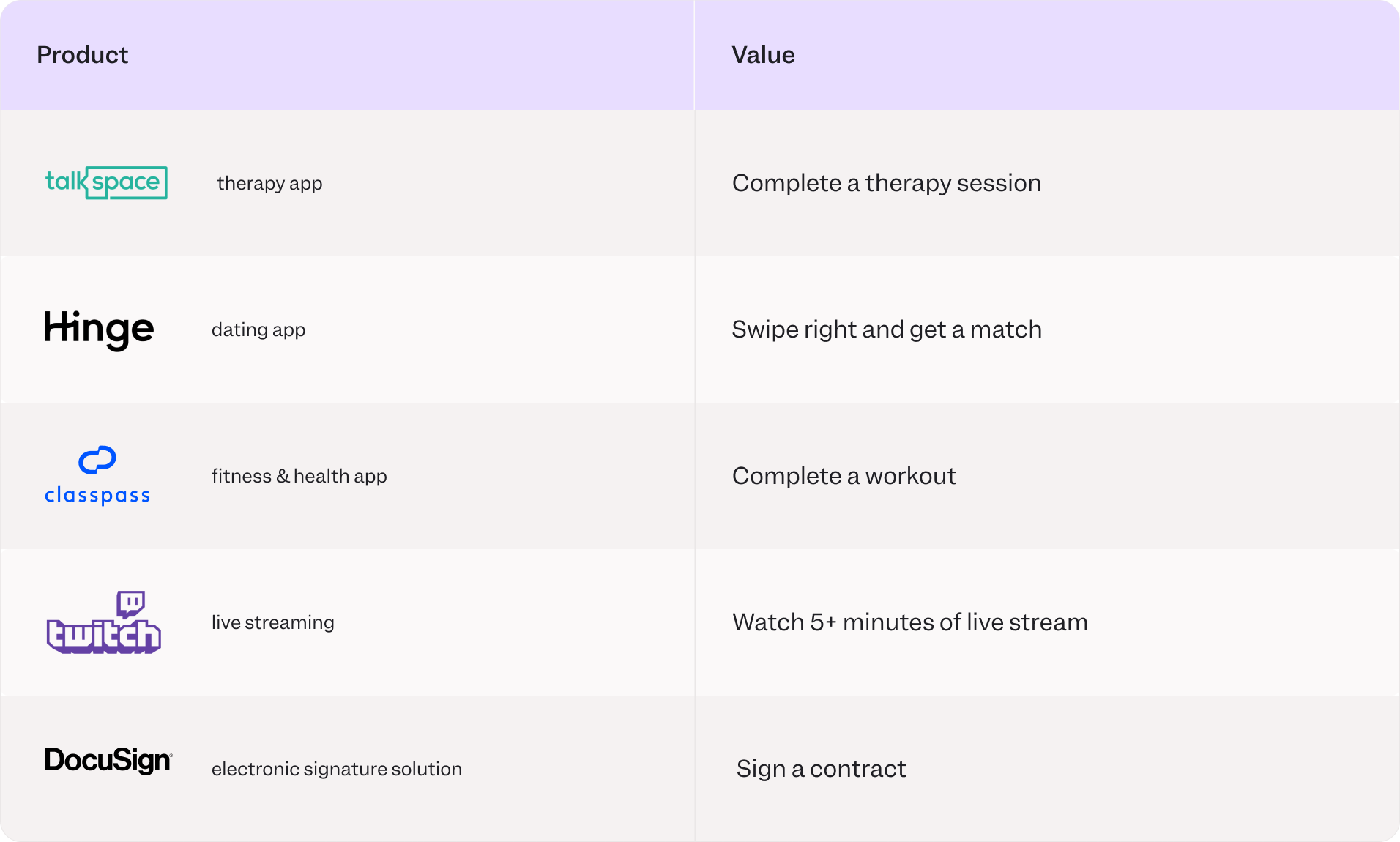Viewport: 1400px width, 842px height.
Task: Click the Talkspace speech bubble outline
Action: pos(127,182)
